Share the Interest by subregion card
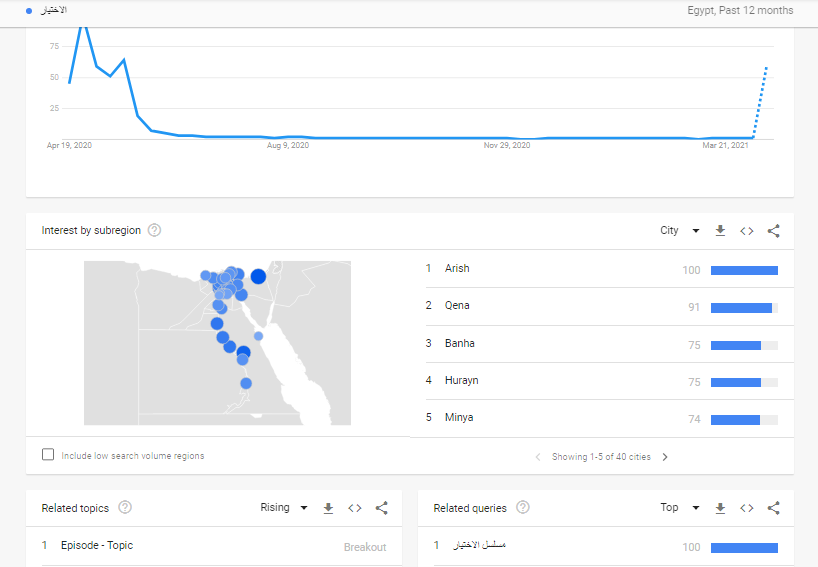The image size is (818, 567). click(x=773, y=231)
